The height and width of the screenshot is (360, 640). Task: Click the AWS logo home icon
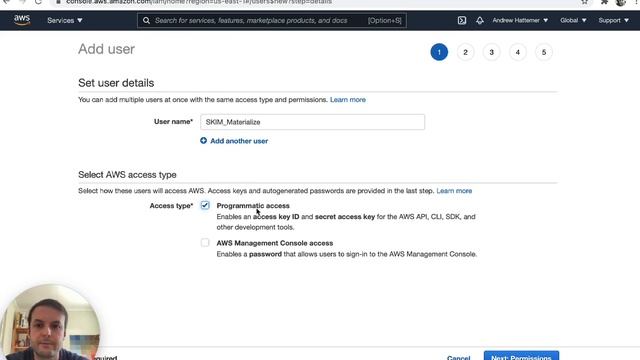tap(22, 20)
